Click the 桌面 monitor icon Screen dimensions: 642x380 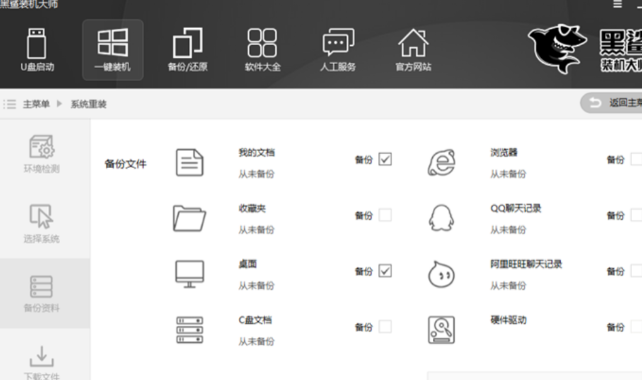pos(189,274)
